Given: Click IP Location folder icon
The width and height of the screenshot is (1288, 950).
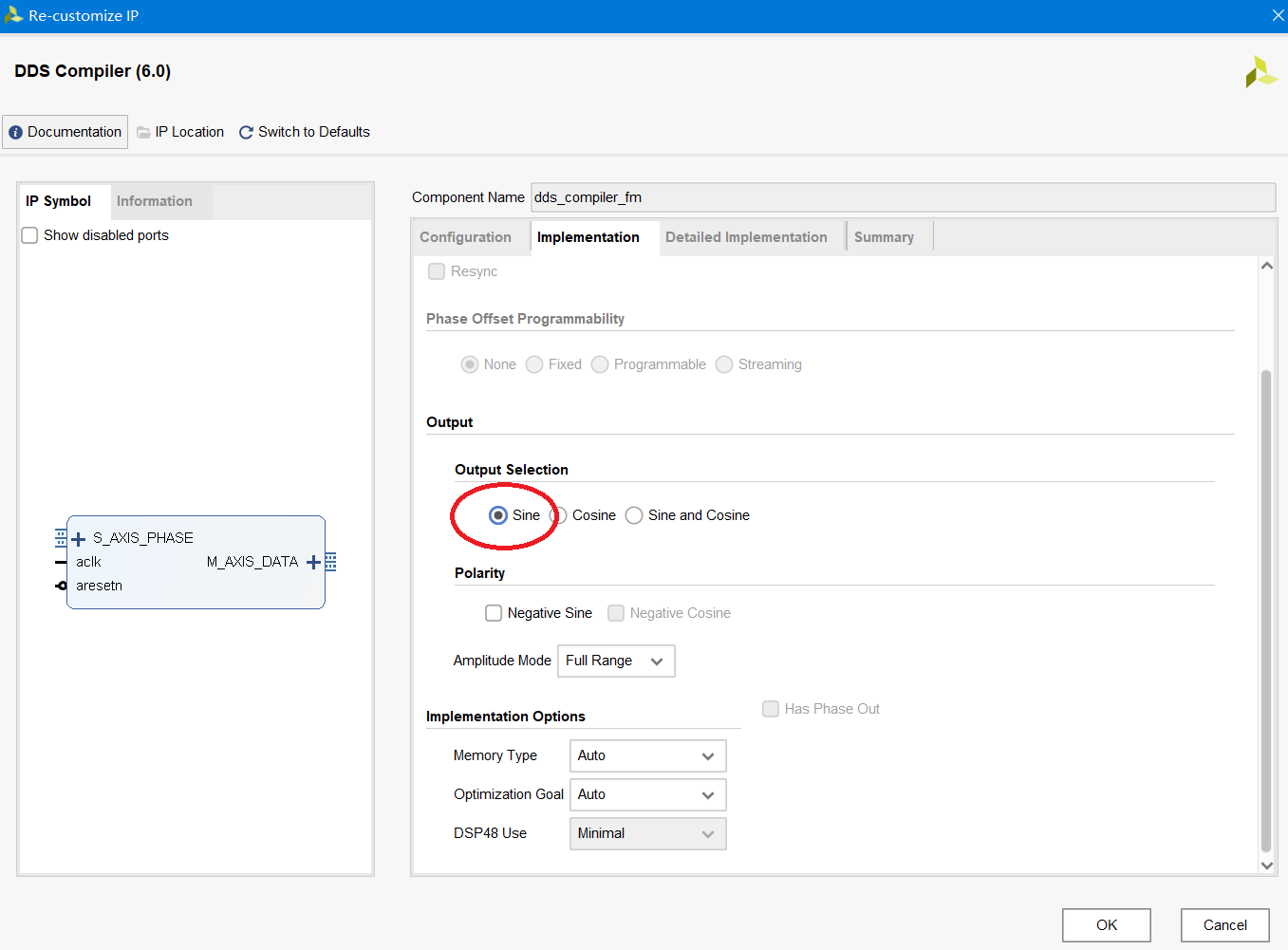Looking at the screenshot, I should [143, 133].
